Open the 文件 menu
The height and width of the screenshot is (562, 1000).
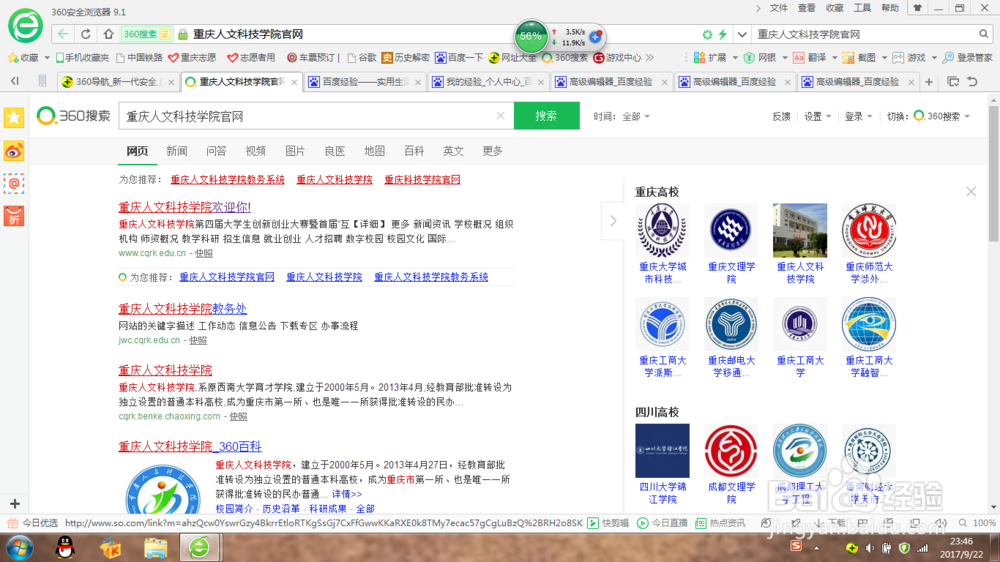tap(779, 8)
